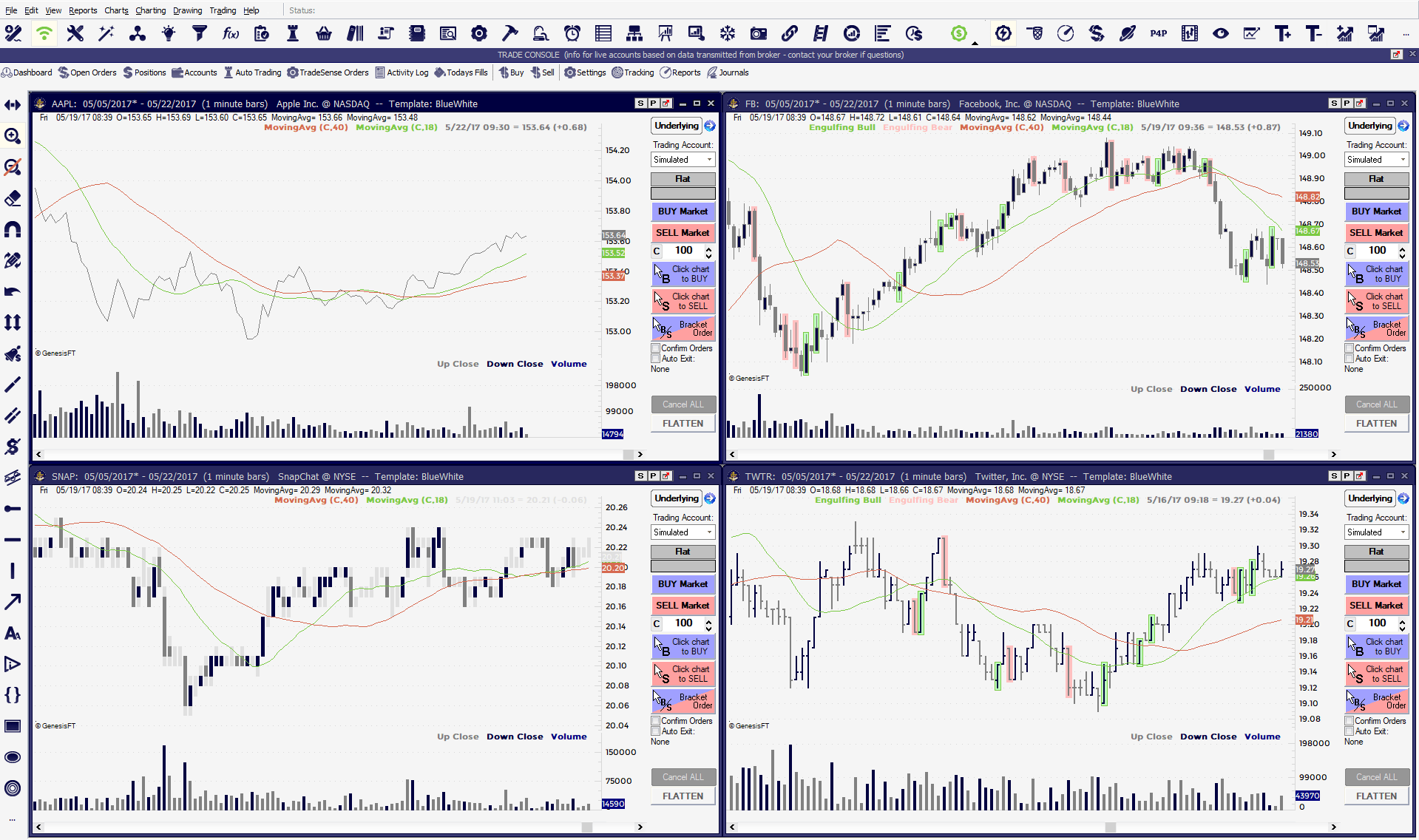The height and width of the screenshot is (840, 1419).
Task: Enable Confirm Orders in AAPL chart
Action: pos(655,348)
